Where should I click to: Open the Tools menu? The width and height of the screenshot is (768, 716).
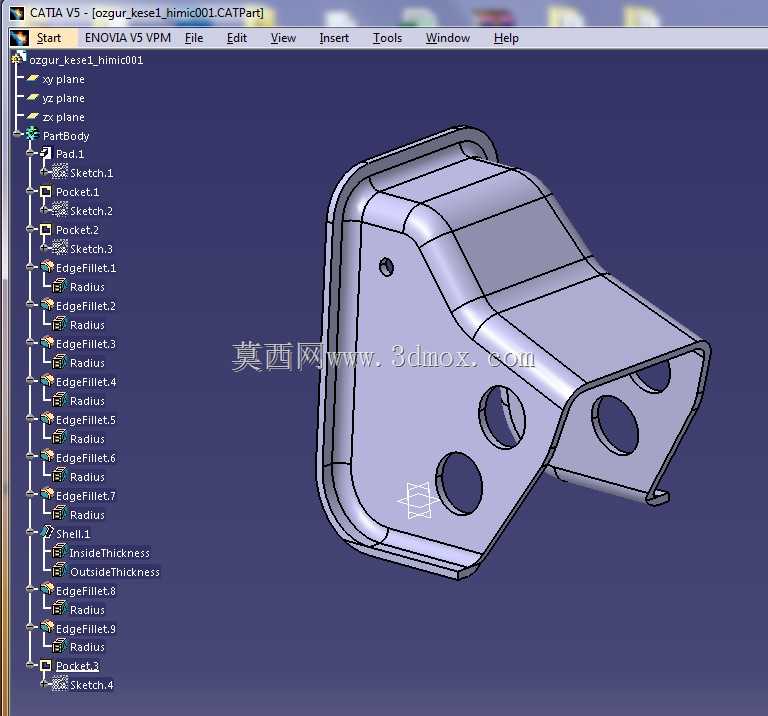387,38
